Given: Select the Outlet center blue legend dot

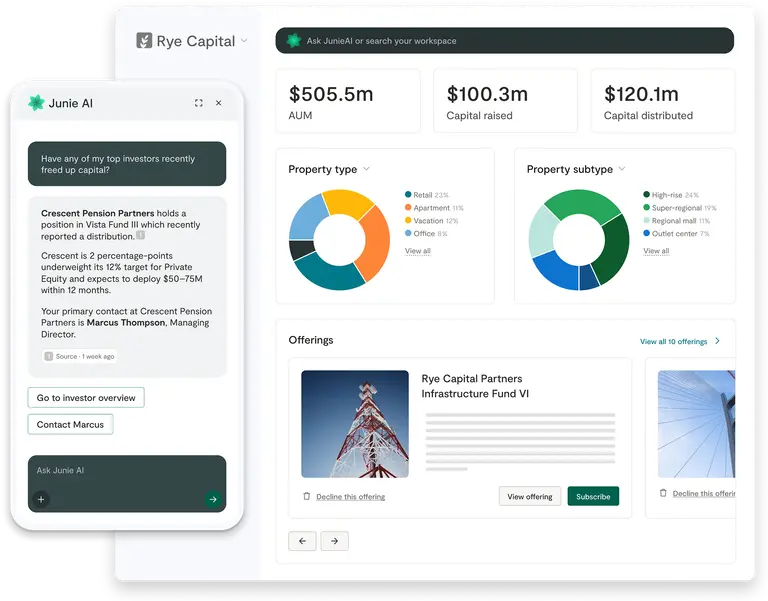Looking at the screenshot, I should pos(647,233).
